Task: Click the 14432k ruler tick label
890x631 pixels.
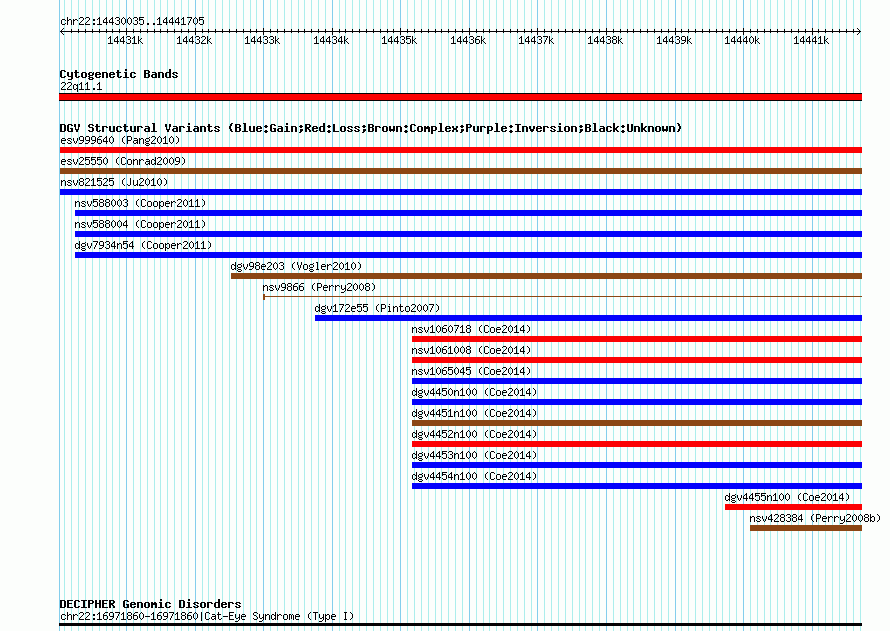Action: click(194, 40)
